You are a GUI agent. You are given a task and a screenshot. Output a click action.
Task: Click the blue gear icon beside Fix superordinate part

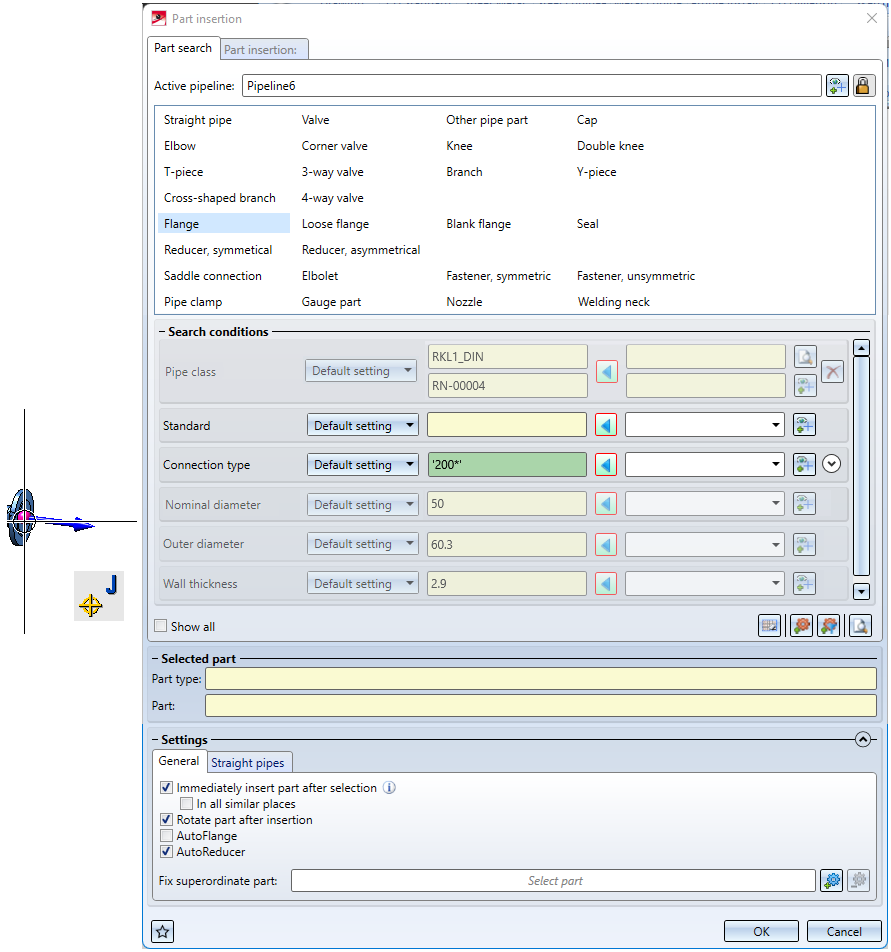click(x=831, y=880)
